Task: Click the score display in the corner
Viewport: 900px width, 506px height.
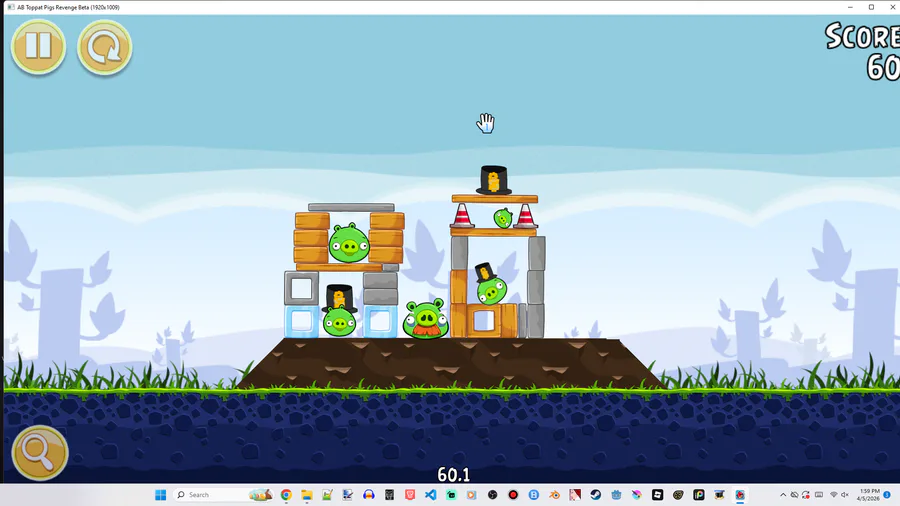Action: pos(863,52)
